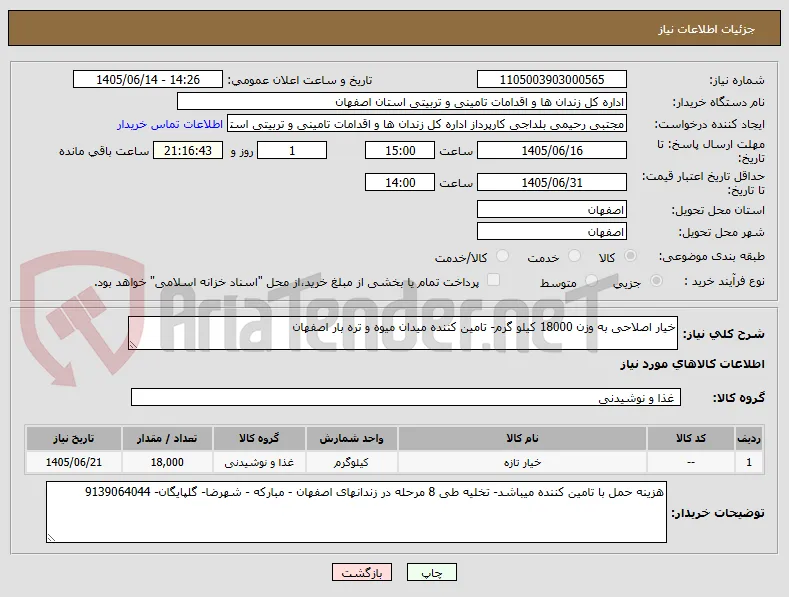Click the 1405/06/21 need date cell

pyautogui.click(x=74, y=462)
